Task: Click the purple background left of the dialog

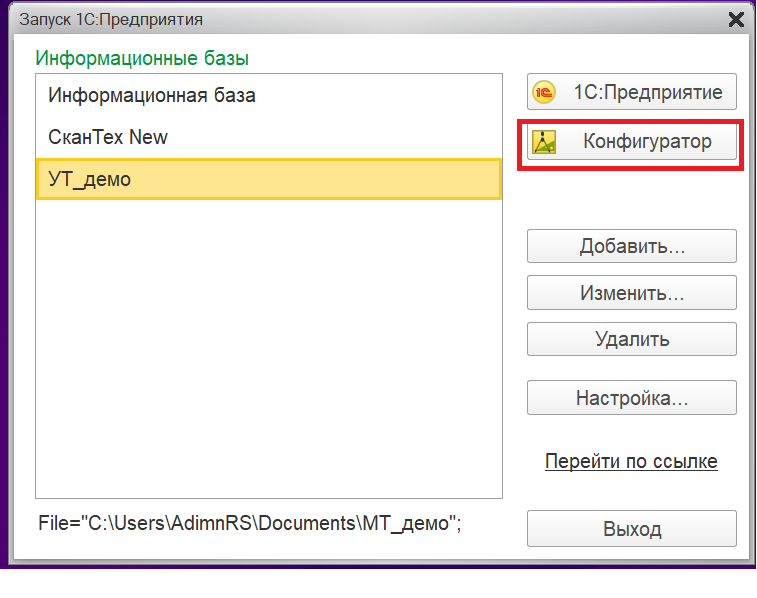Action: [x=3, y=300]
